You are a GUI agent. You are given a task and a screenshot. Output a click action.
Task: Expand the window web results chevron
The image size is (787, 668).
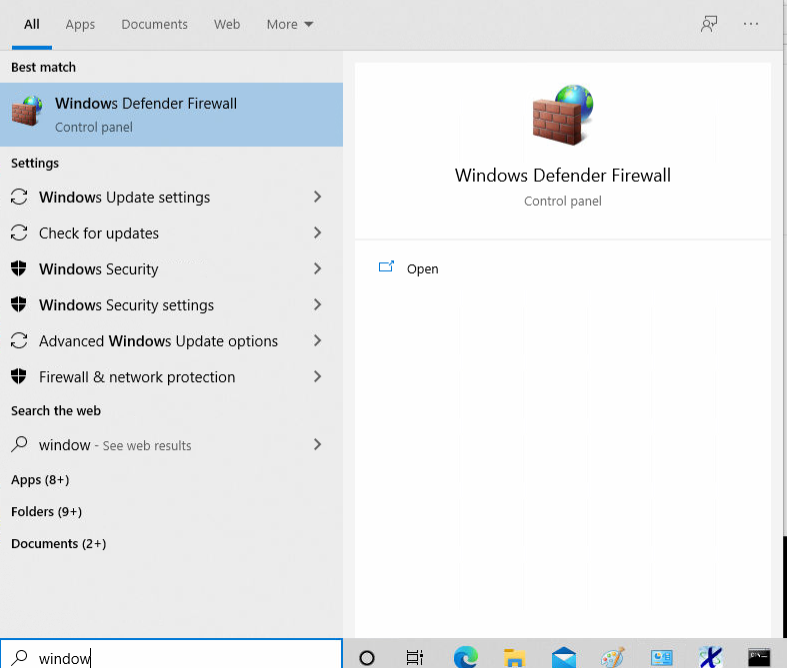tap(317, 445)
